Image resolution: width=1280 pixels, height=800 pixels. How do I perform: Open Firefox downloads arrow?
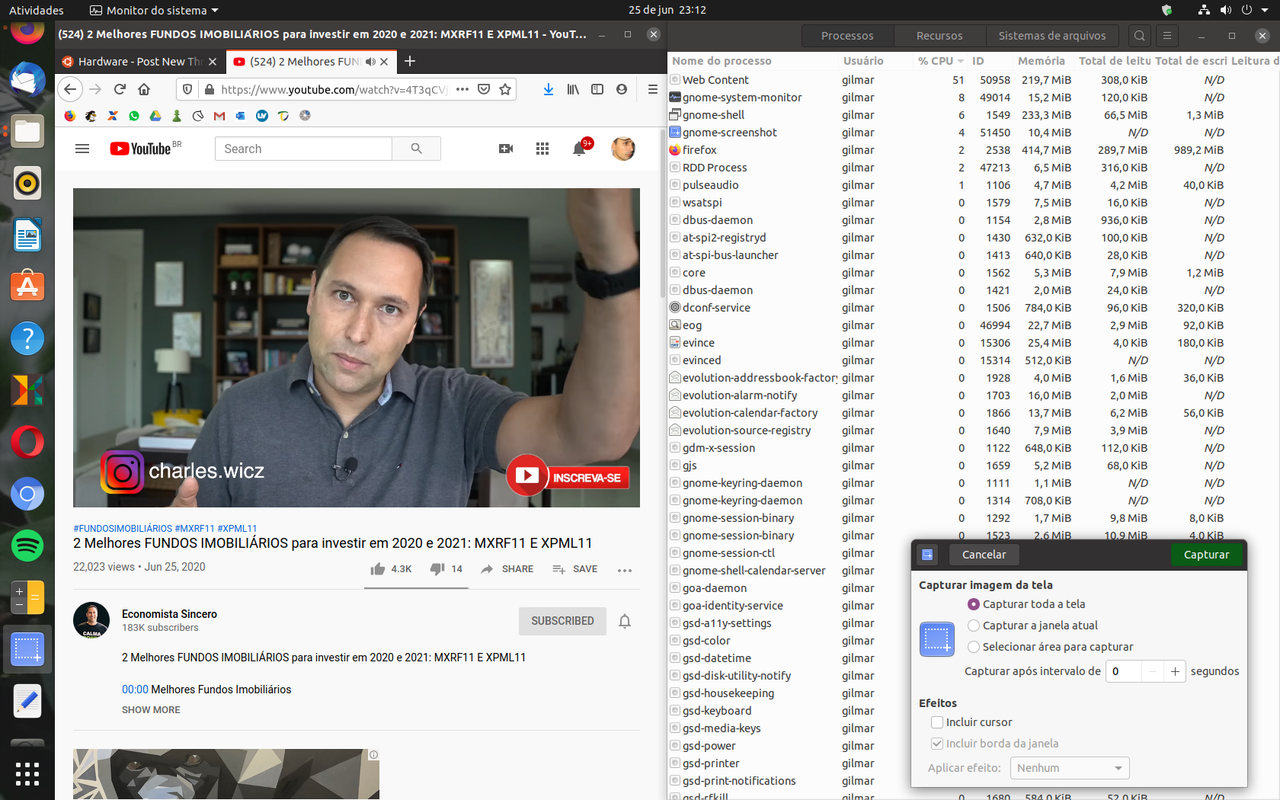[x=548, y=89]
